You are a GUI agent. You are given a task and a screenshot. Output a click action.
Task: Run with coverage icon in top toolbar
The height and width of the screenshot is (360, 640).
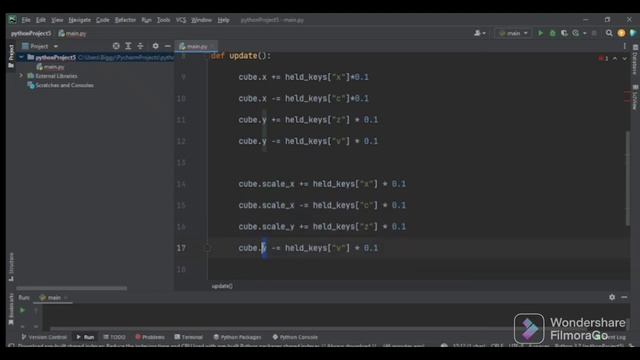[x=564, y=33]
